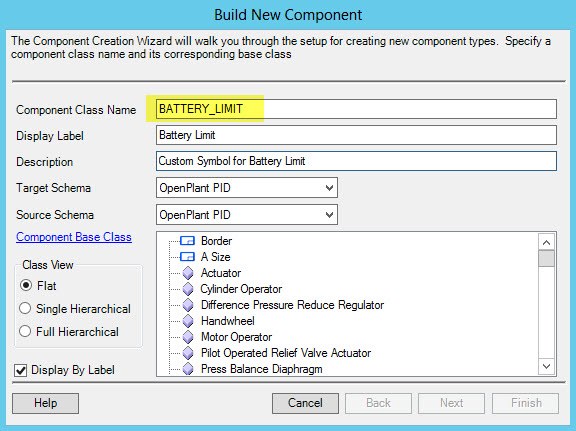Click the class list scroll down arrow

pos(546,366)
